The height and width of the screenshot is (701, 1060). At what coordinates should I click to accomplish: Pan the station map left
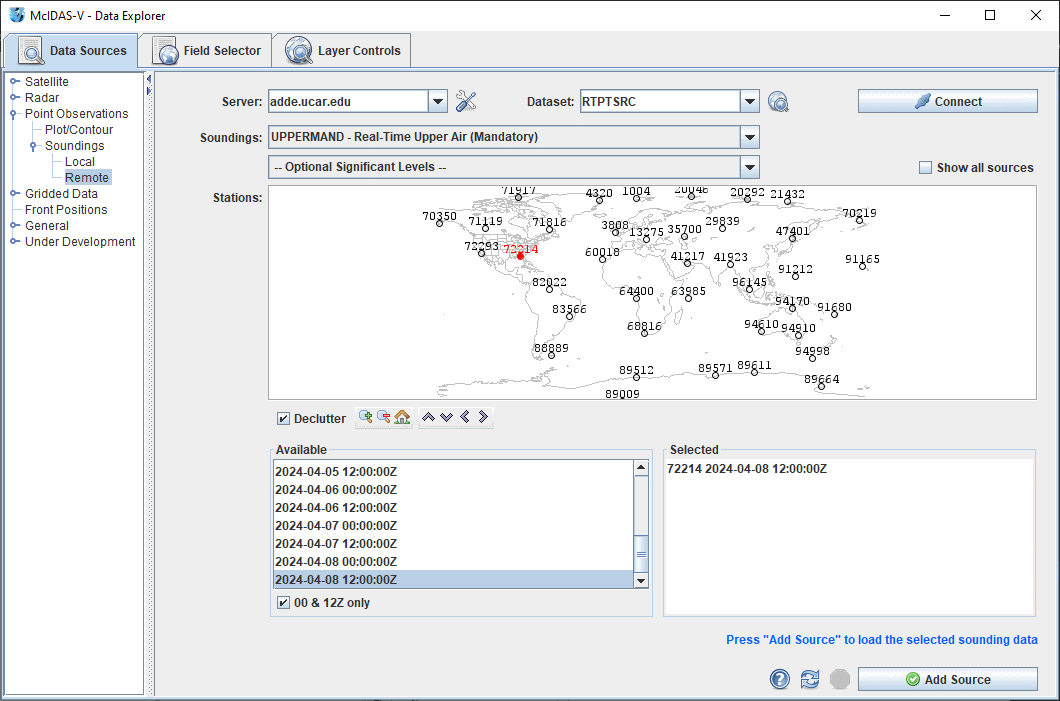pyautogui.click(x=464, y=417)
